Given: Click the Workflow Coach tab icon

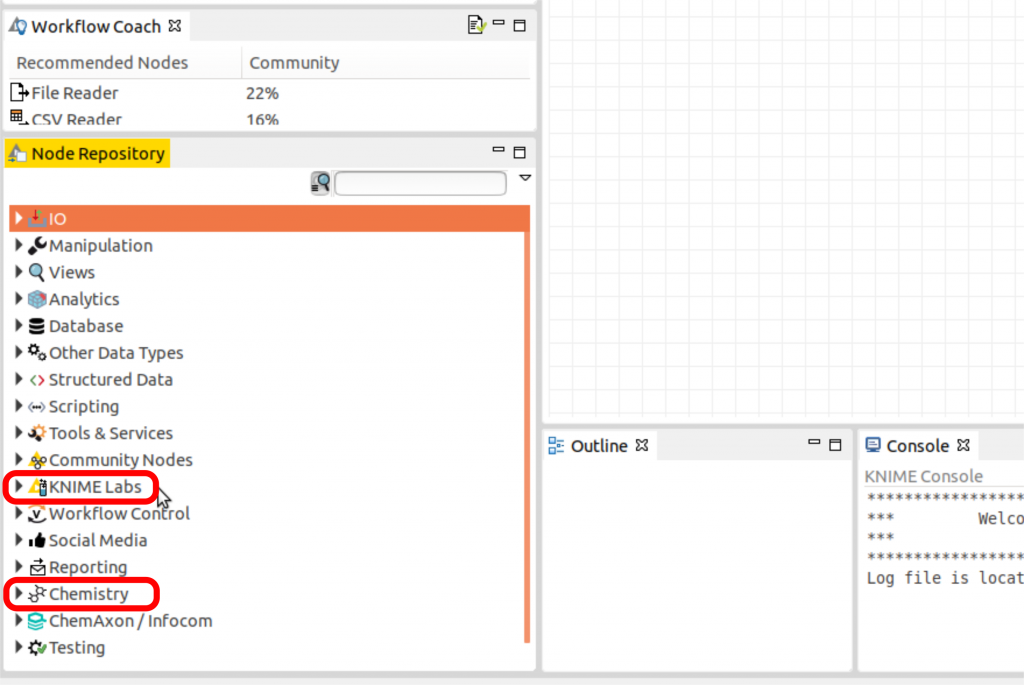Looking at the screenshot, I should coord(18,26).
